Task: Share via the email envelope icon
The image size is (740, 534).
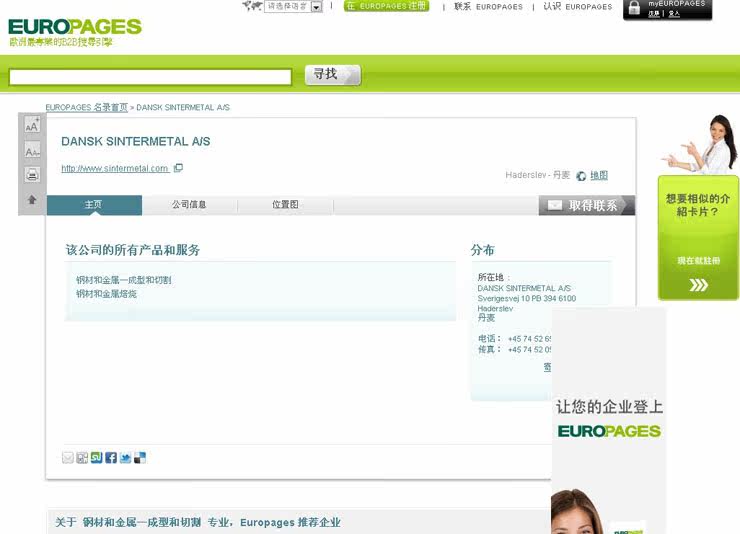Action: click(x=68, y=458)
